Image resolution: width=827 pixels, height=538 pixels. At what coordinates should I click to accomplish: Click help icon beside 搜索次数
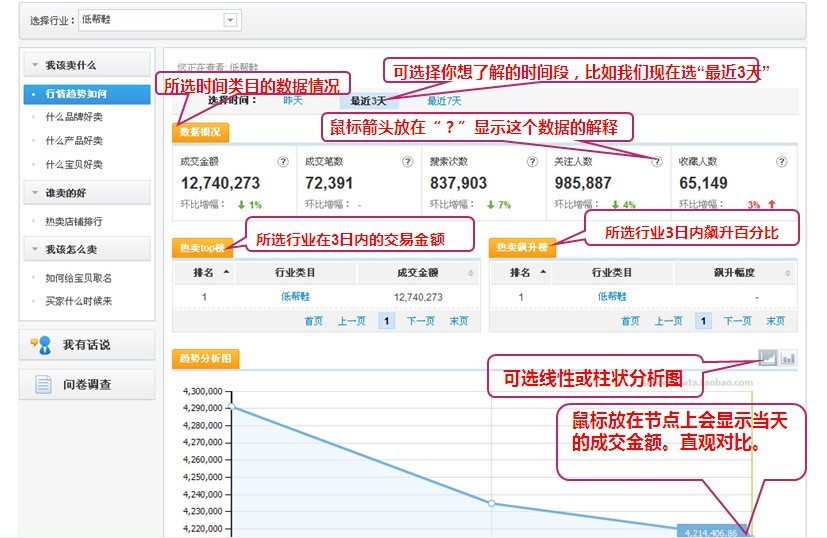(x=533, y=162)
